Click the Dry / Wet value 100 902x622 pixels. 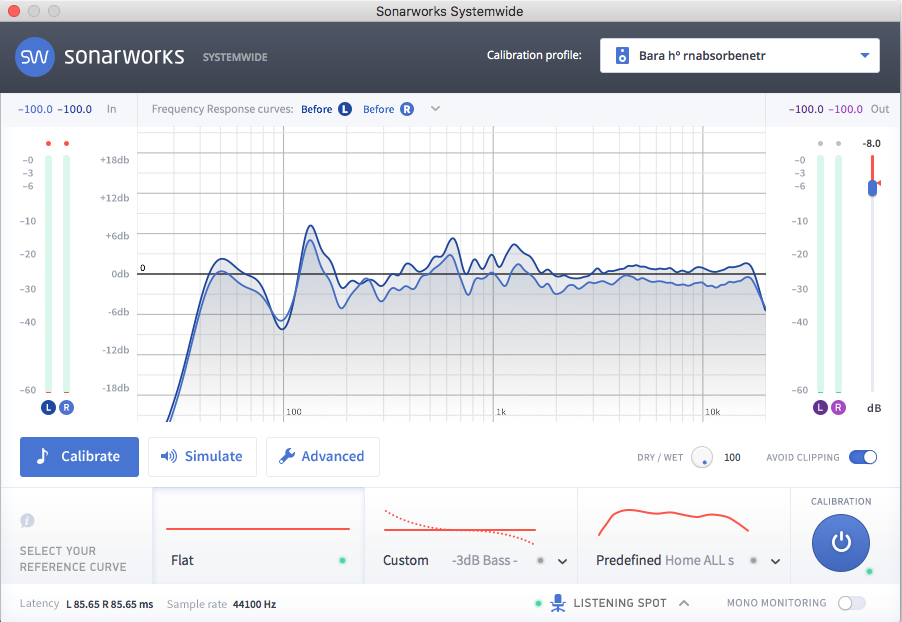[732, 457]
